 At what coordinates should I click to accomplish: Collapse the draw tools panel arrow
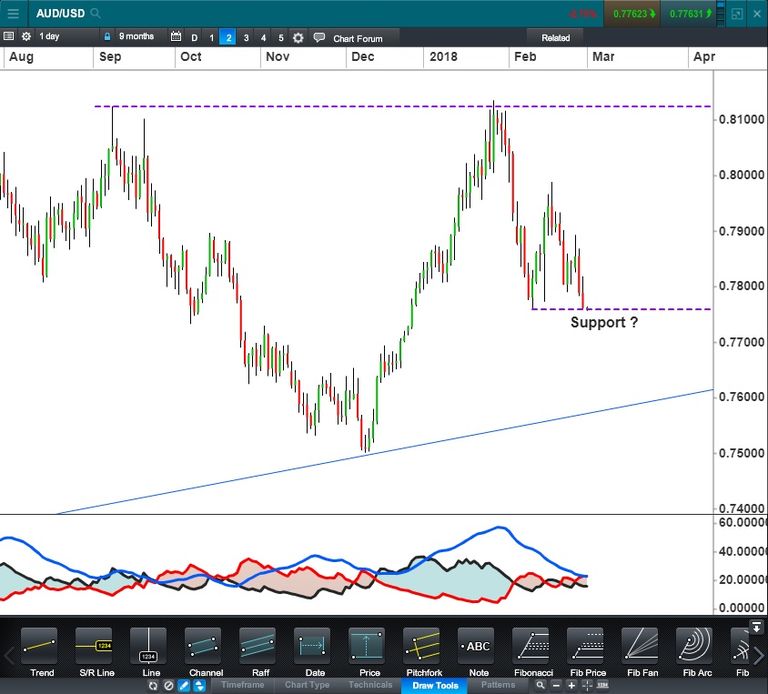756,626
